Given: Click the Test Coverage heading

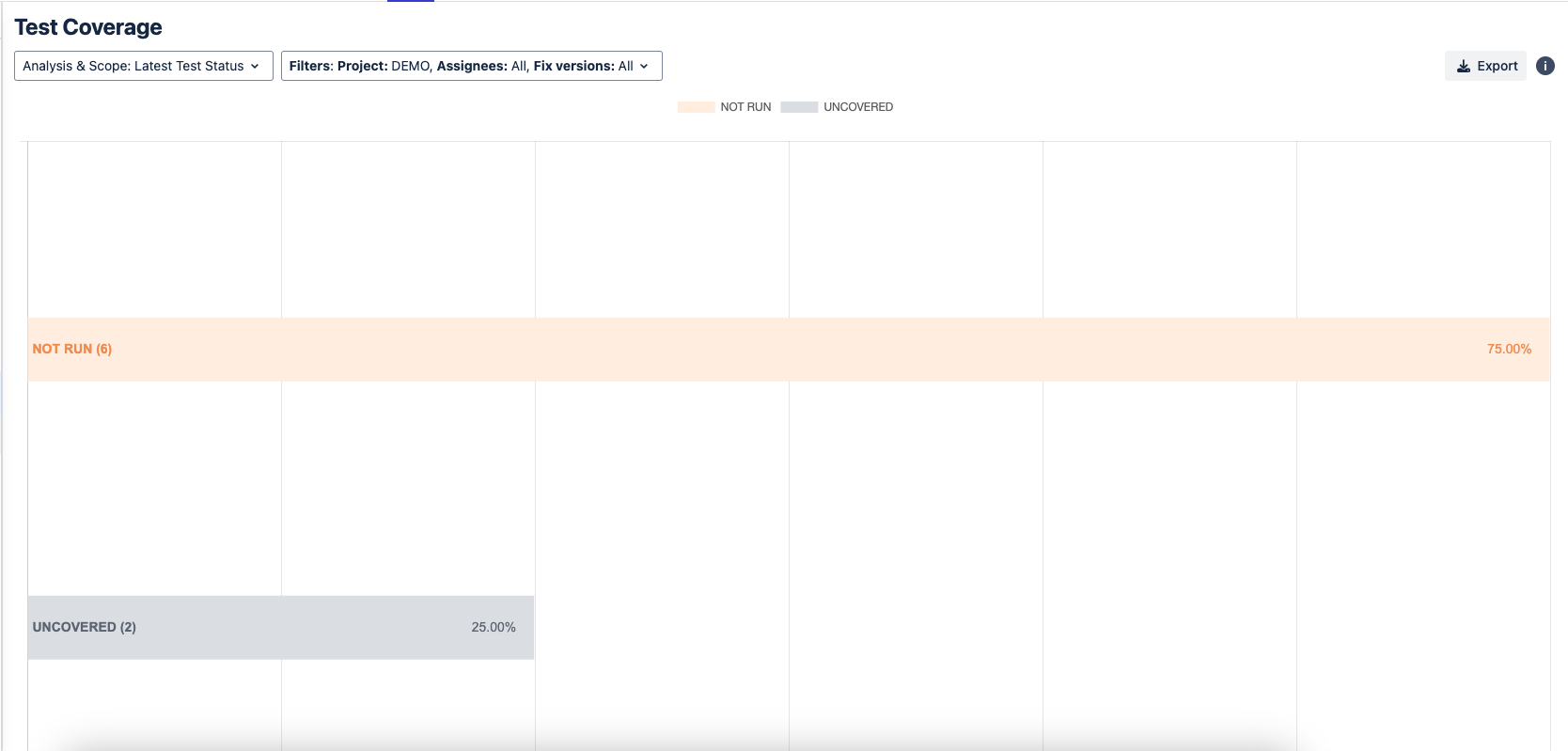Looking at the screenshot, I should (88, 27).
